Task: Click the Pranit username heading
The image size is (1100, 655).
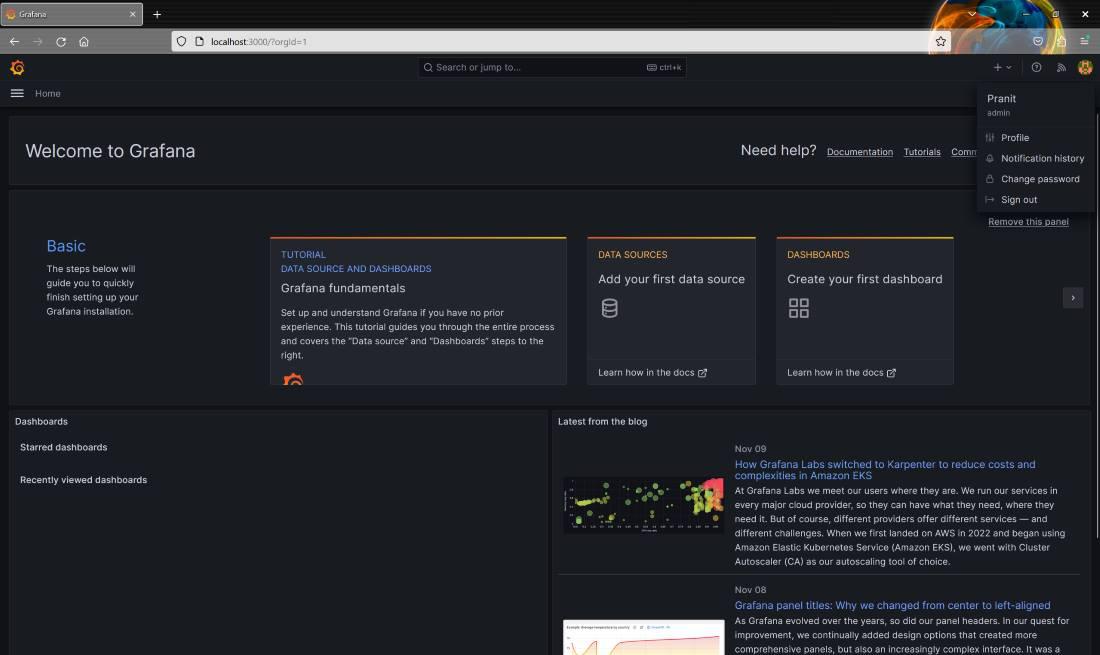Action: point(1001,99)
